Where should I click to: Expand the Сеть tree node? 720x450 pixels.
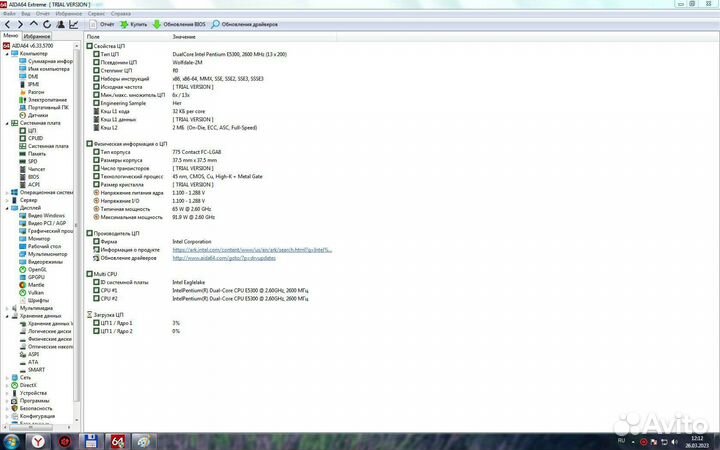point(7,377)
